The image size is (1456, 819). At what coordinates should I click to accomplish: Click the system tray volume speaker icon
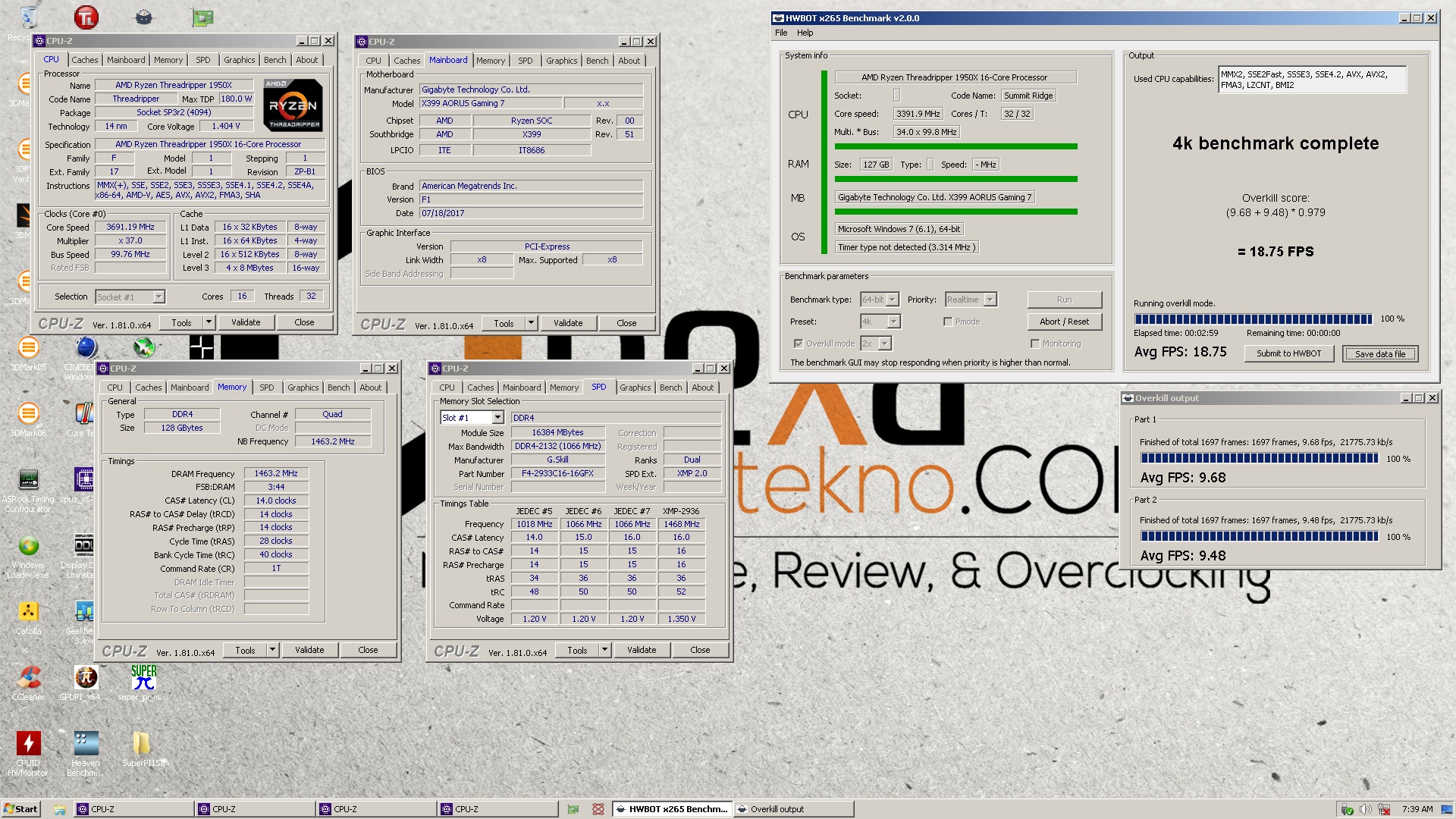pyautogui.click(x=1365, y=809)
